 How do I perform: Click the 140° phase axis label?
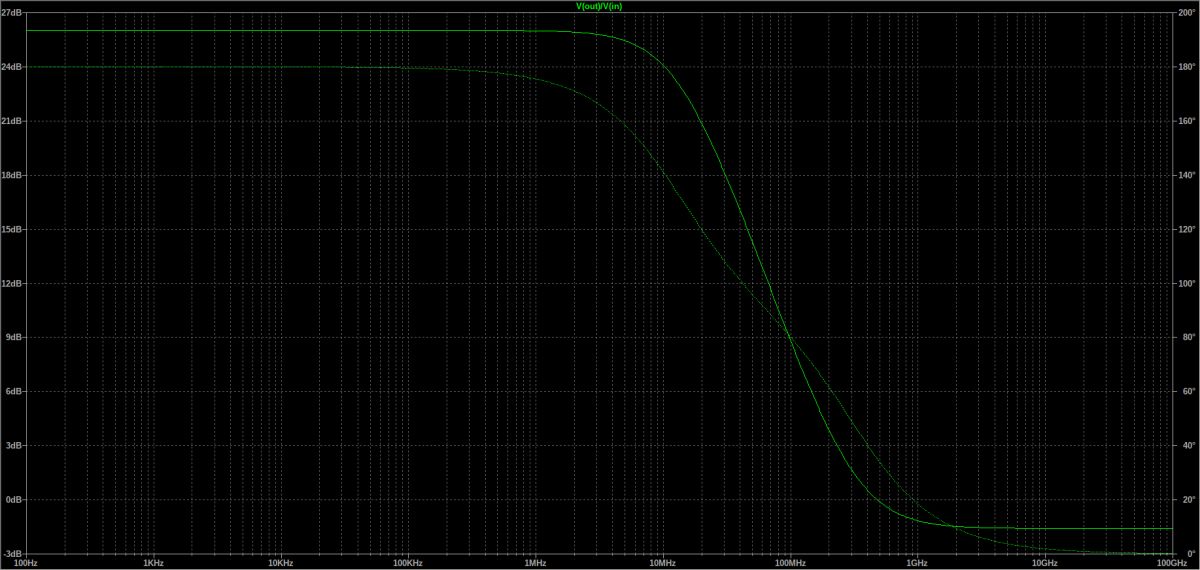point(1188,175)
